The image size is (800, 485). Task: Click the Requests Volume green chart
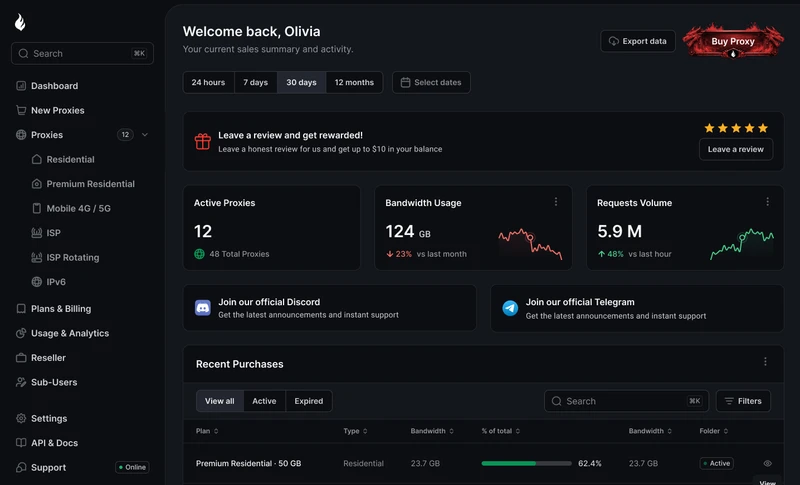coord(742,244)
